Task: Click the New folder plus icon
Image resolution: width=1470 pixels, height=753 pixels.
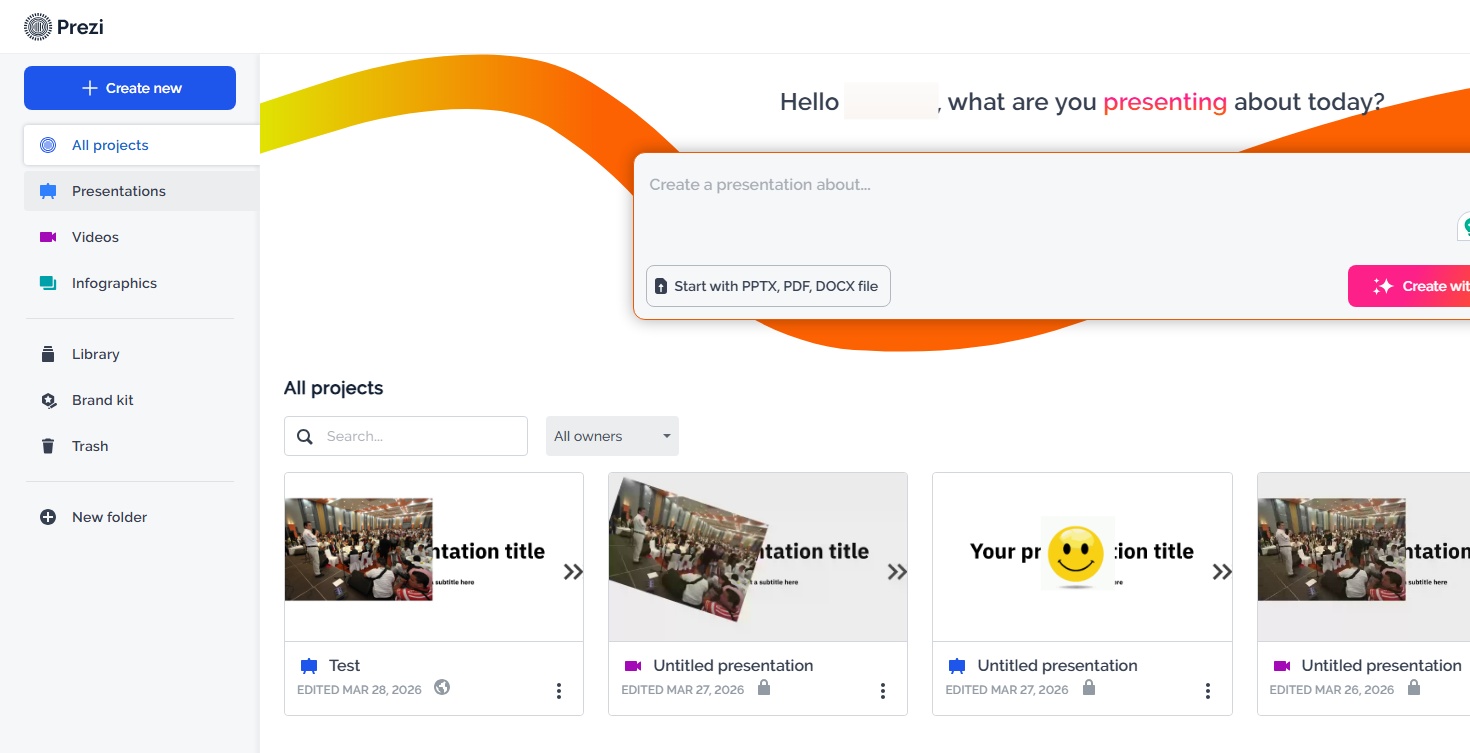Action: 48,517
